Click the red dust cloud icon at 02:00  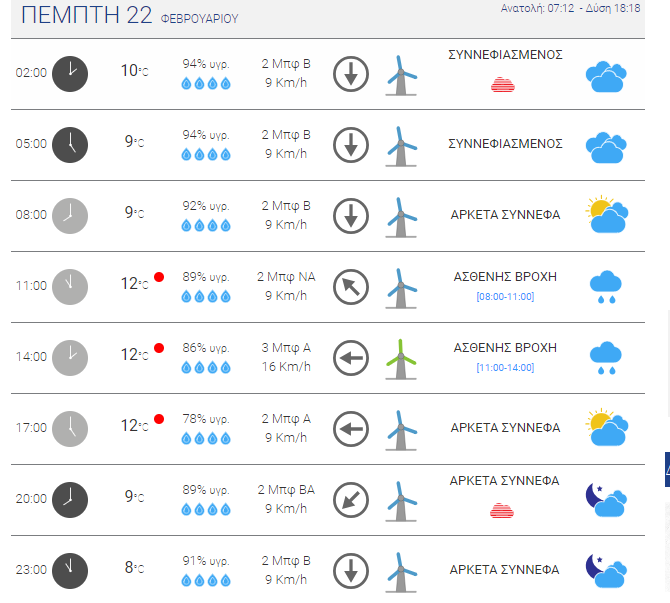click(503, 85)
